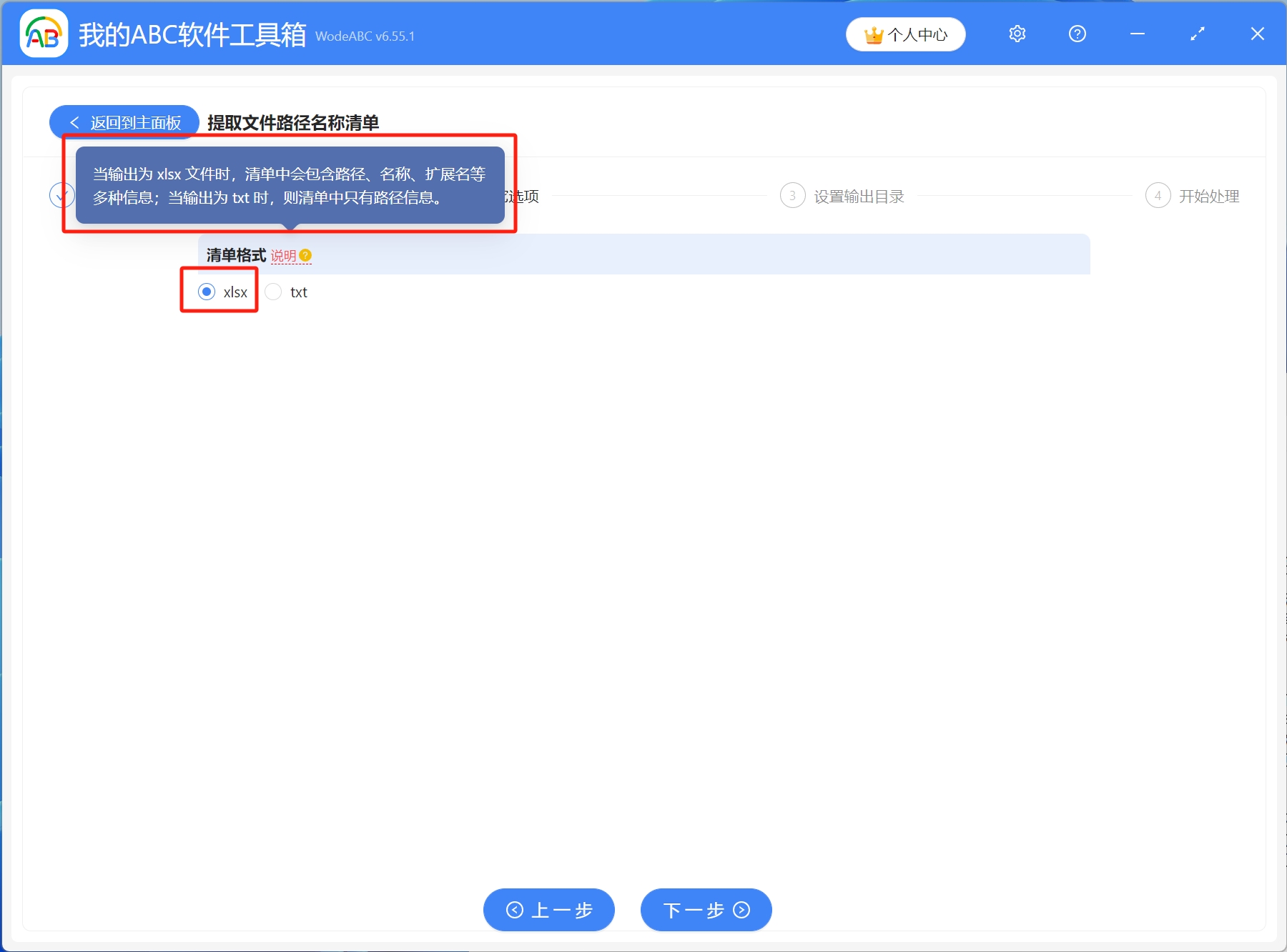
Task: Open the settings gear icon
Action: pyautogui.click(x=1017, y=34)
